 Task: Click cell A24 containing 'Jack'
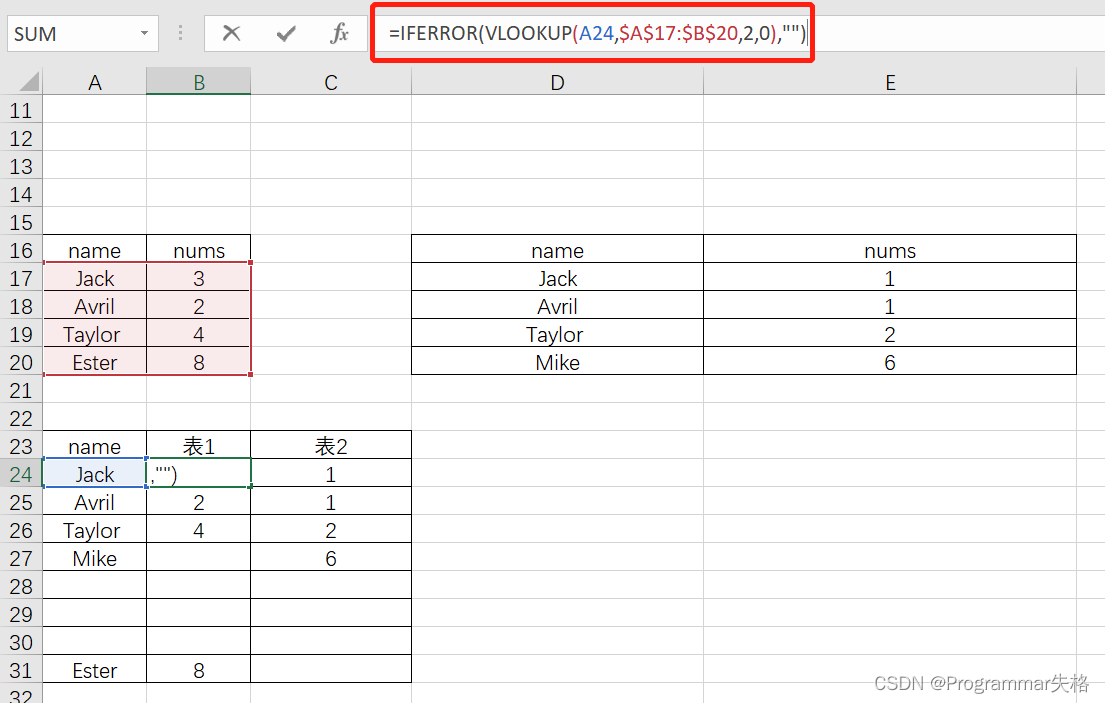(x=94, y=474)
